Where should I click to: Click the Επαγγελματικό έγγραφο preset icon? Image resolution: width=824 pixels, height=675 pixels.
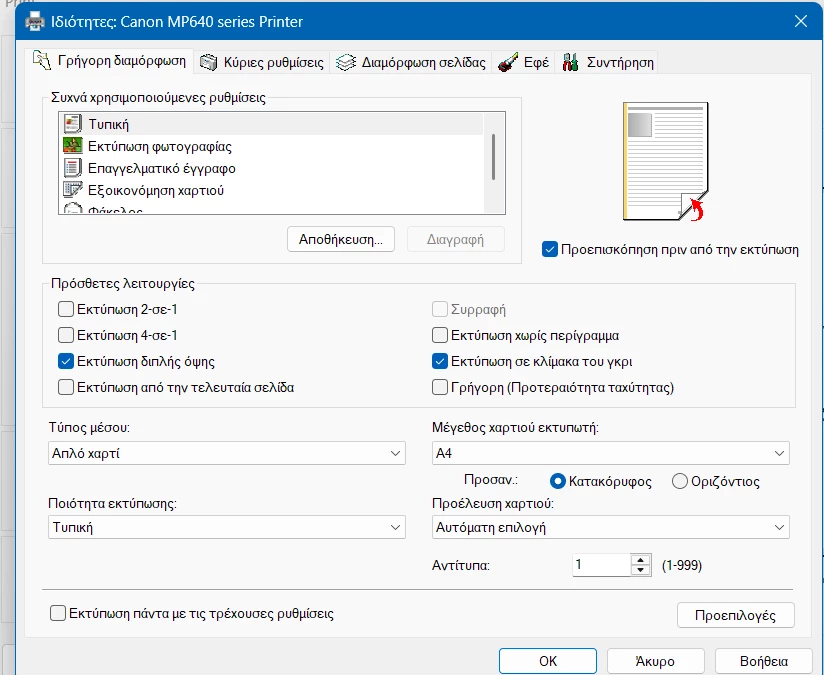[73, 168]
